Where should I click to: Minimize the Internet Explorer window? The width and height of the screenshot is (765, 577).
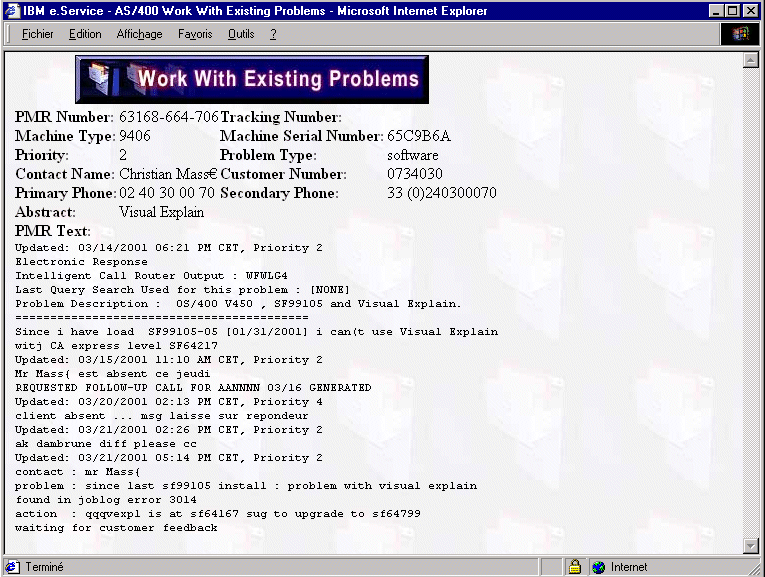coord(716,11)
